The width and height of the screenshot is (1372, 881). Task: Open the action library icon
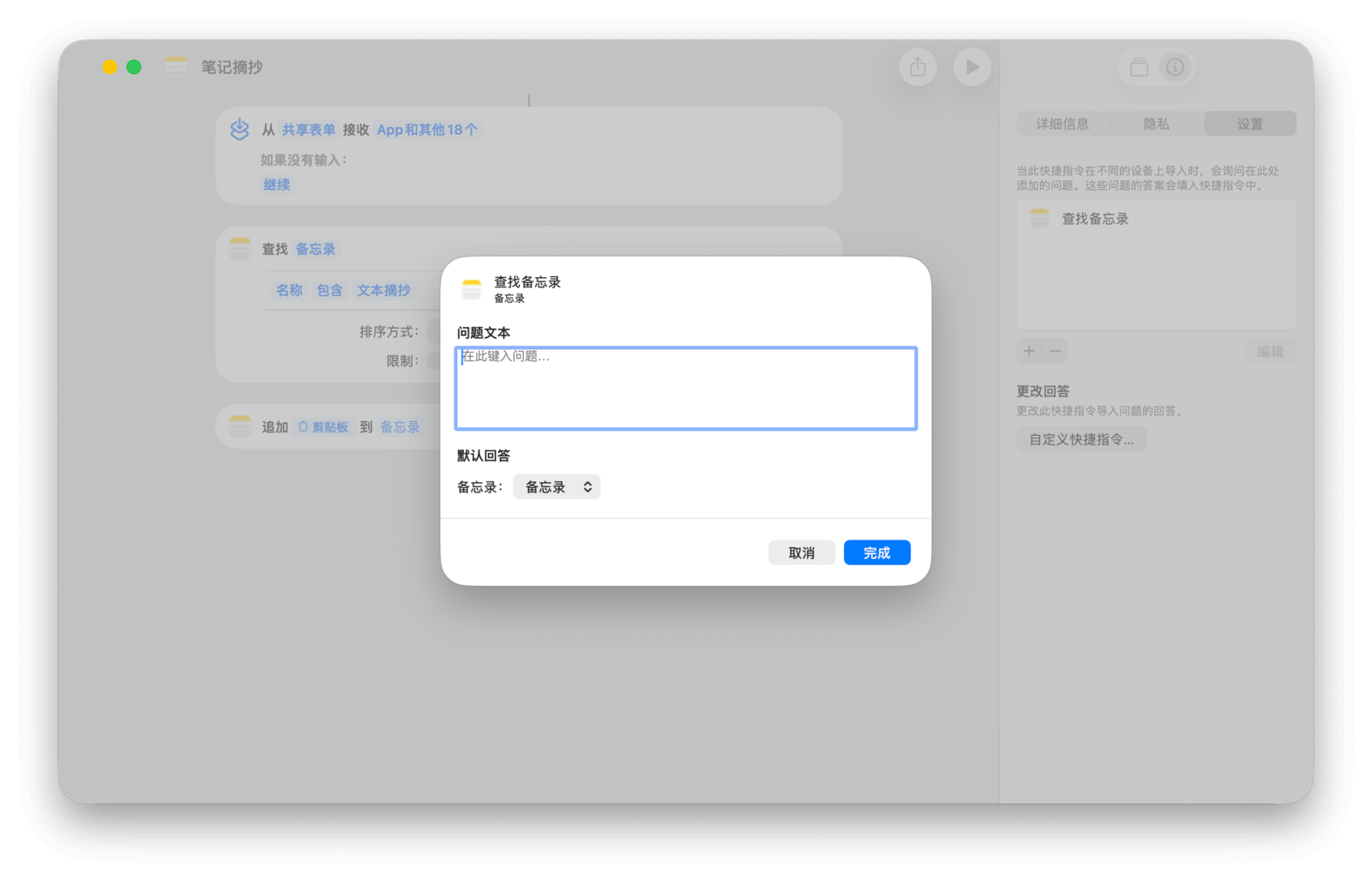(1139, 67)
